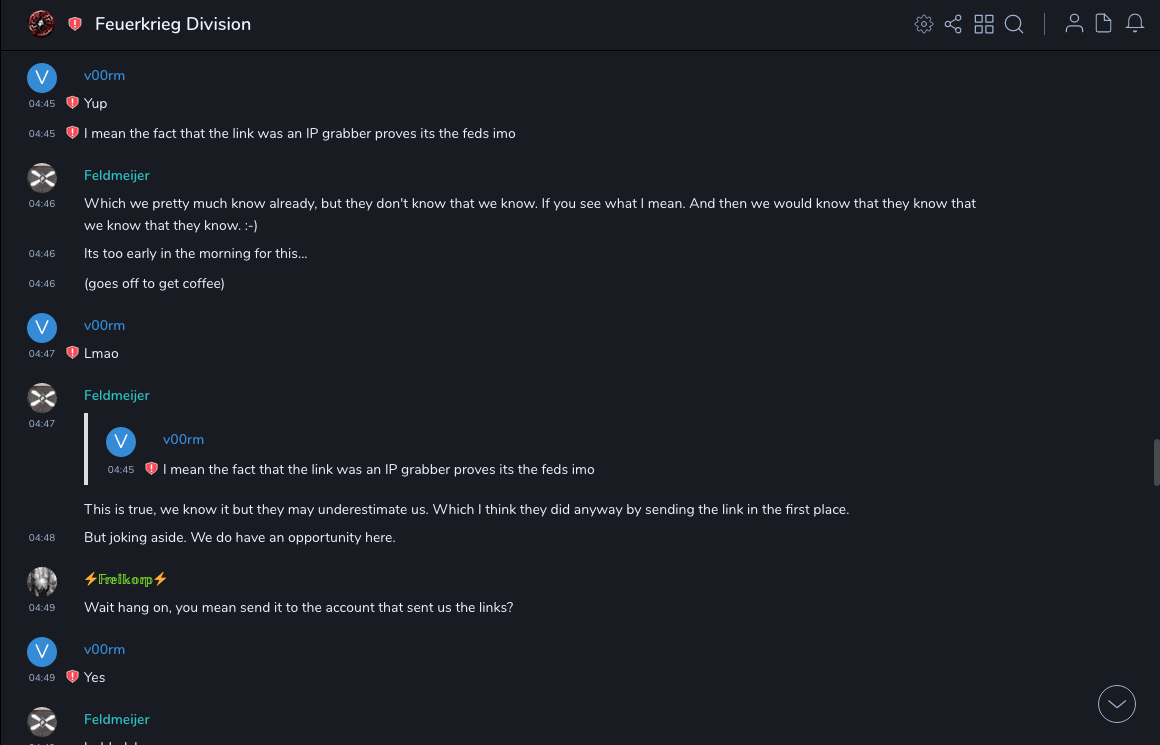The image size is (1160, 745).
Task: Open notifications bell icon
Action: (1135, 24)
